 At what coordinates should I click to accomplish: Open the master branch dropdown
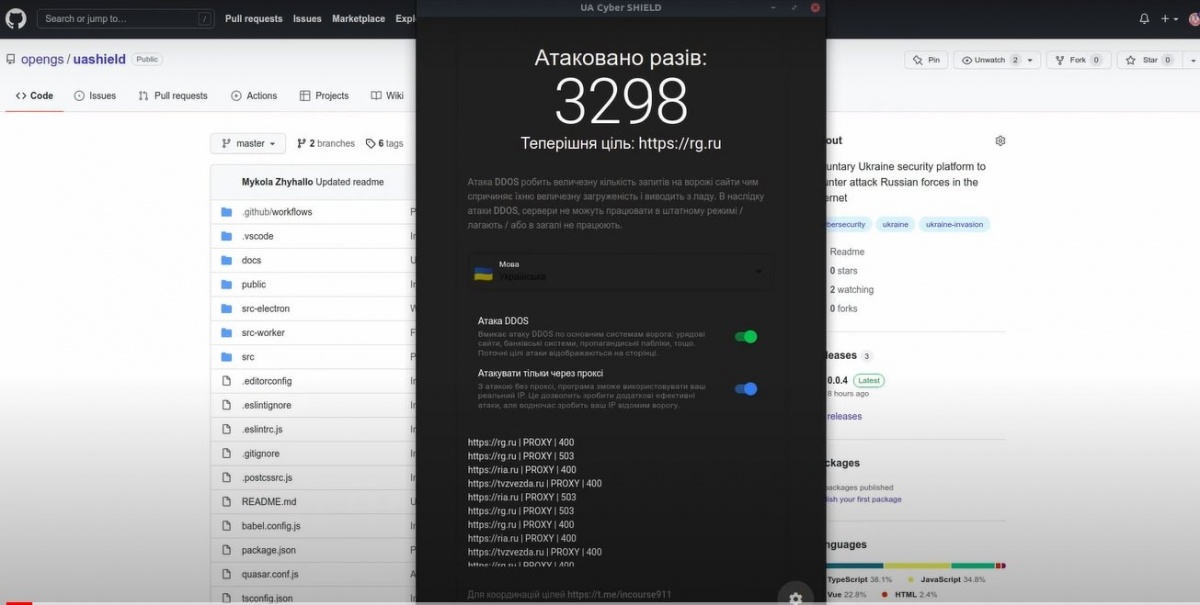[x=248, y=144]
